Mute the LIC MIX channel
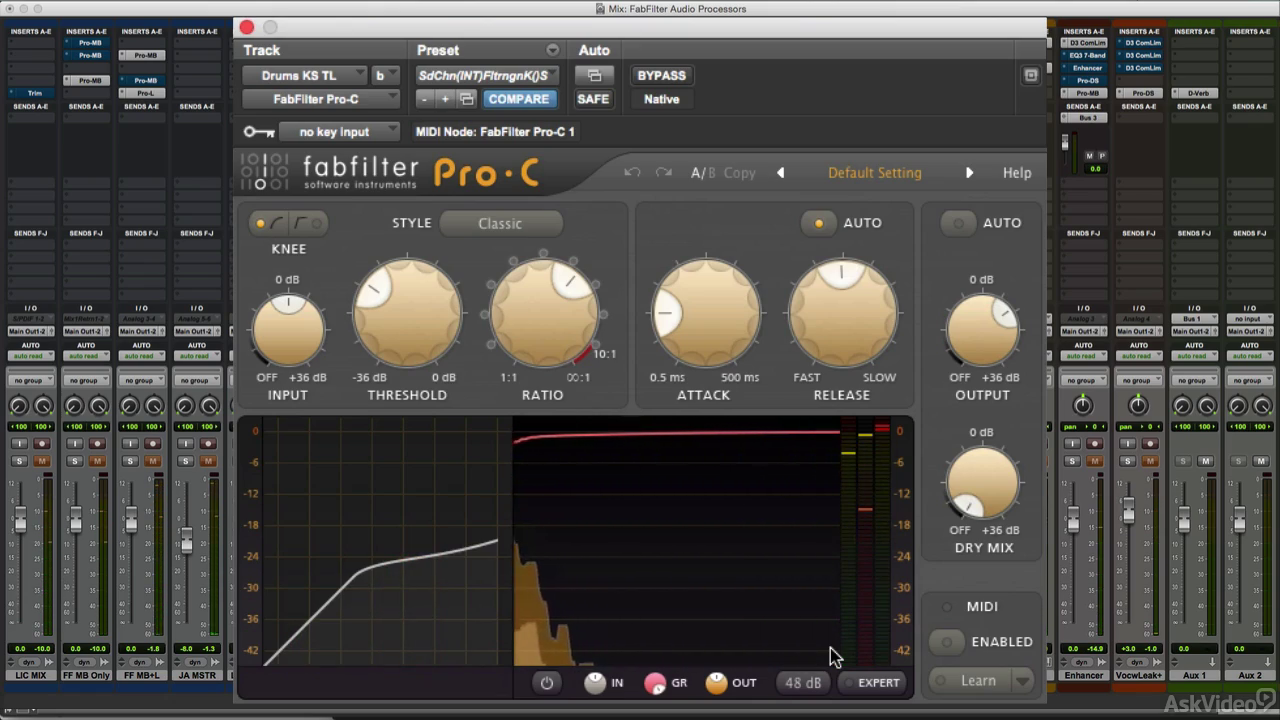 click(x=42, y=461)
